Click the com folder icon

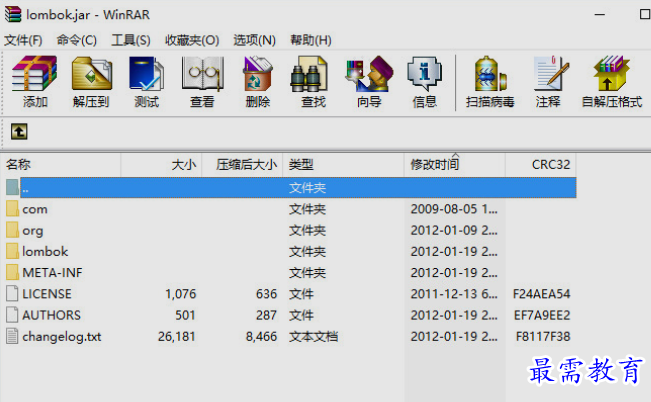point(12,209)
